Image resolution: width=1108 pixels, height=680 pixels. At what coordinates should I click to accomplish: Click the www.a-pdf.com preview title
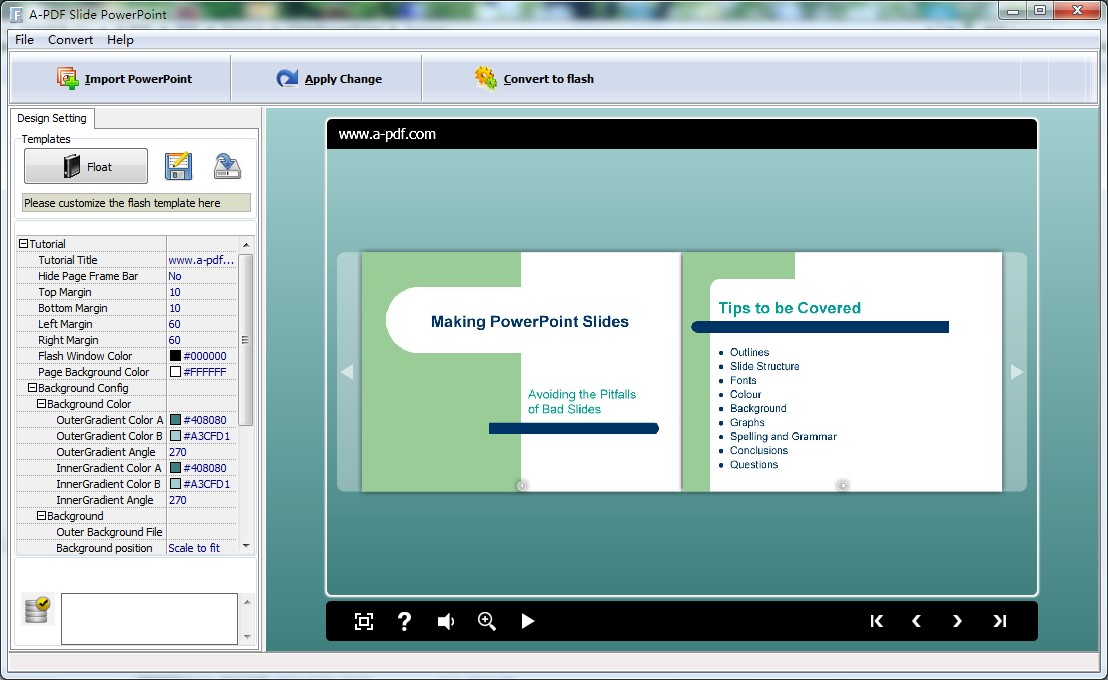point(387,134)
